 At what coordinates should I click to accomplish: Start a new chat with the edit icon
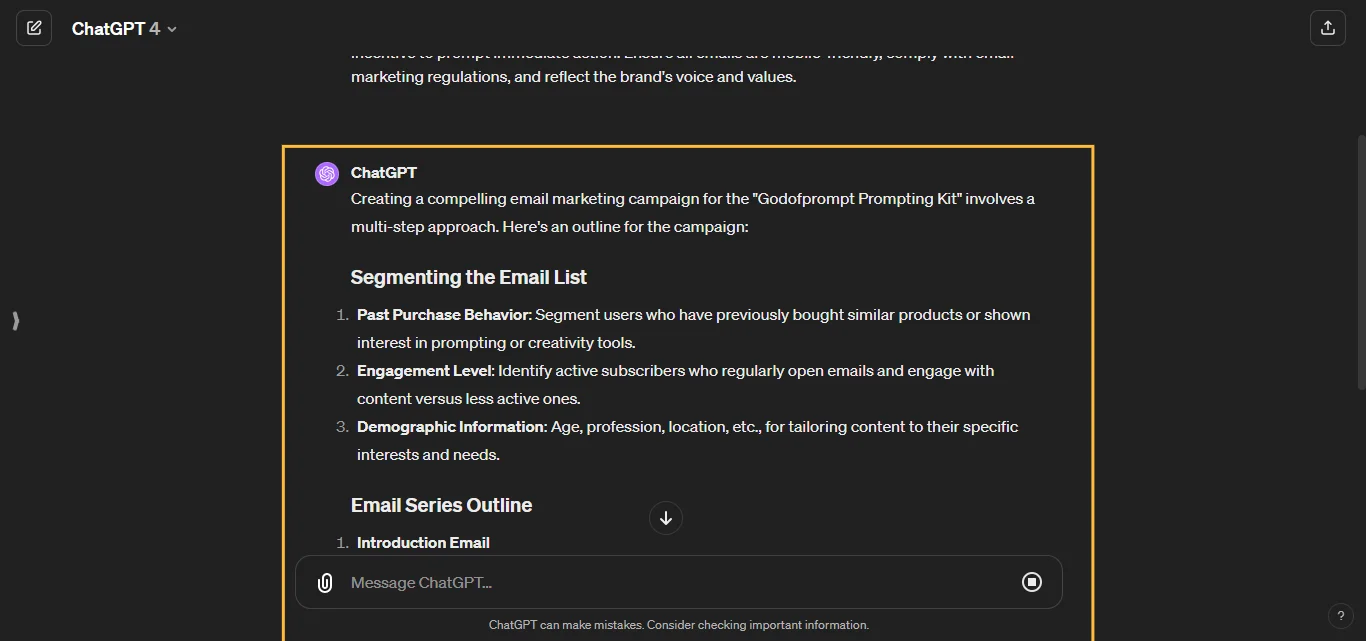pos(34,28)
